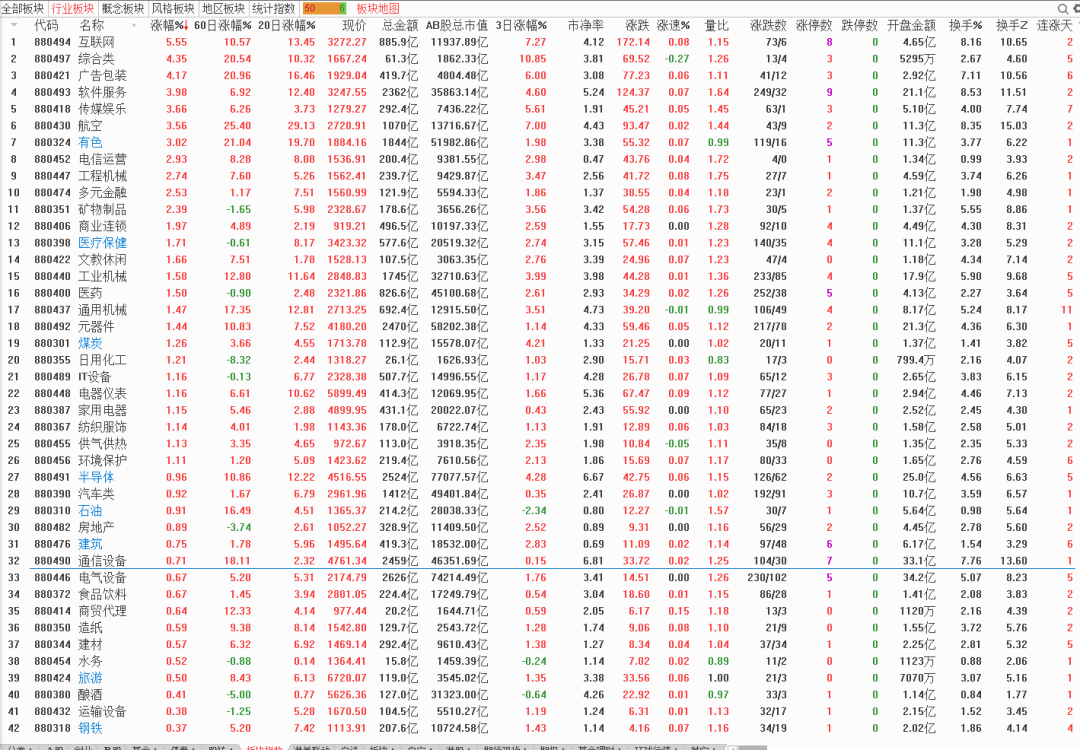Viewport: 1080px width, 750px height.
Task: Sort by 涨跌 column header
Action: [637, 25]
